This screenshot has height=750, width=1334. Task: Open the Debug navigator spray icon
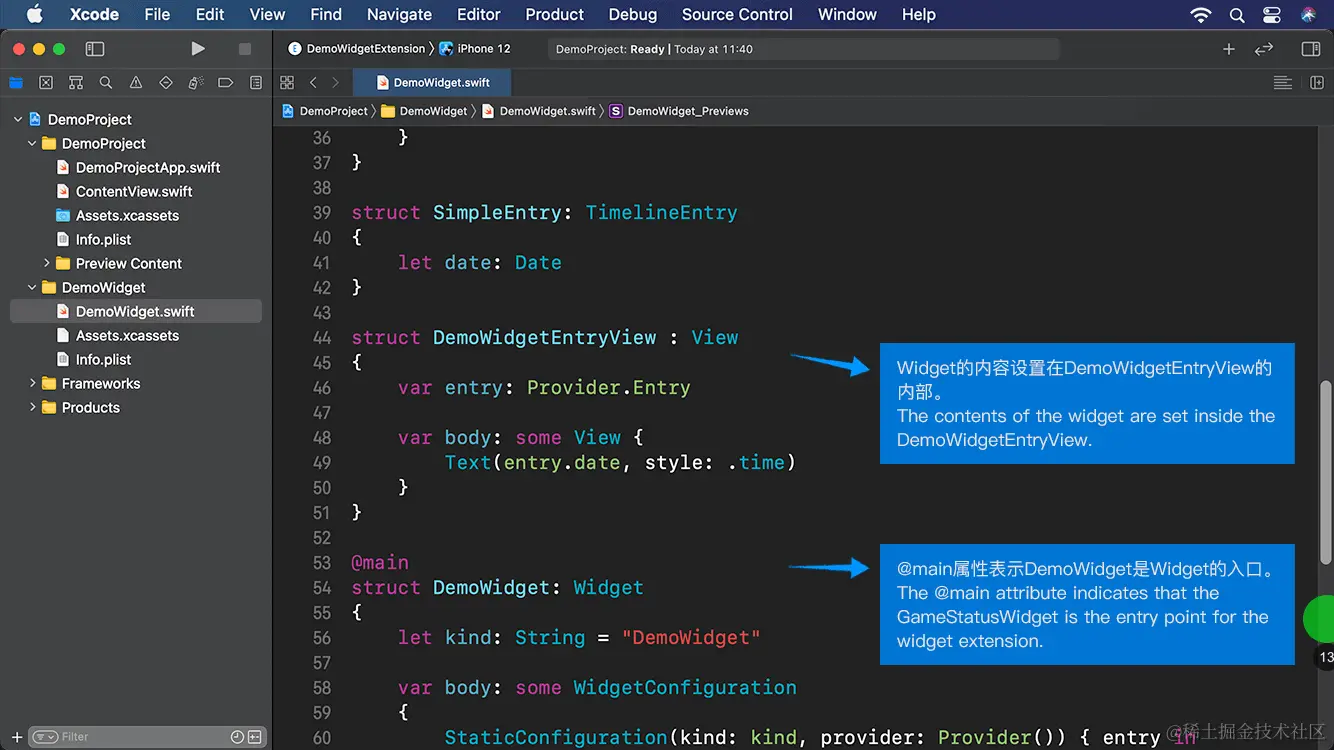196,83
